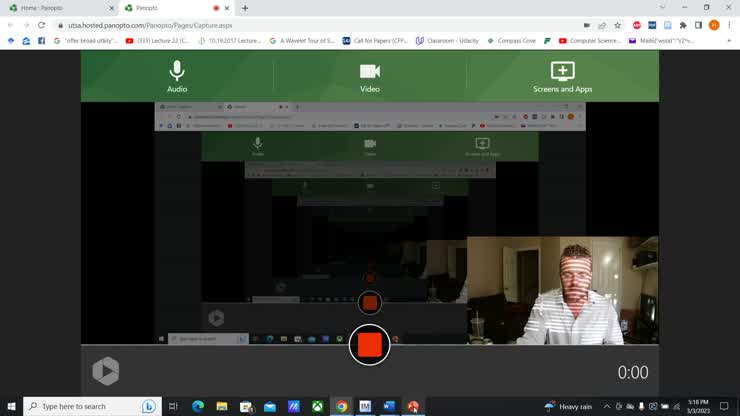Open the Xbox app on the taskbar
Screen dimensions: 740x416
click(x=318, y=406)
